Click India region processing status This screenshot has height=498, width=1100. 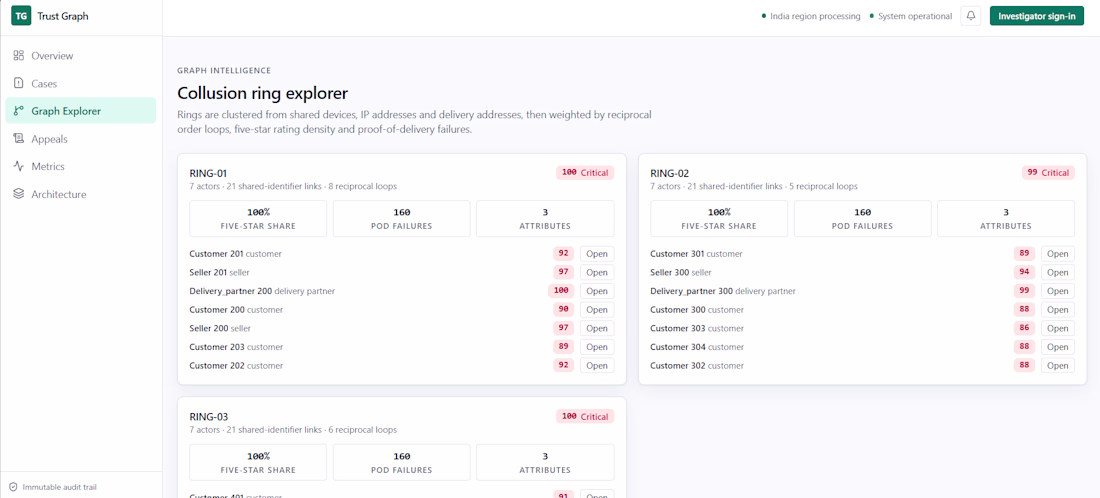(x=811, y=16)
